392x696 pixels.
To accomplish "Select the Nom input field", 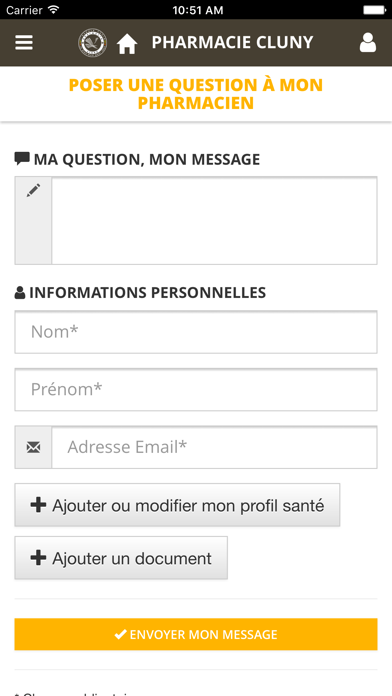I will (196, 332).
